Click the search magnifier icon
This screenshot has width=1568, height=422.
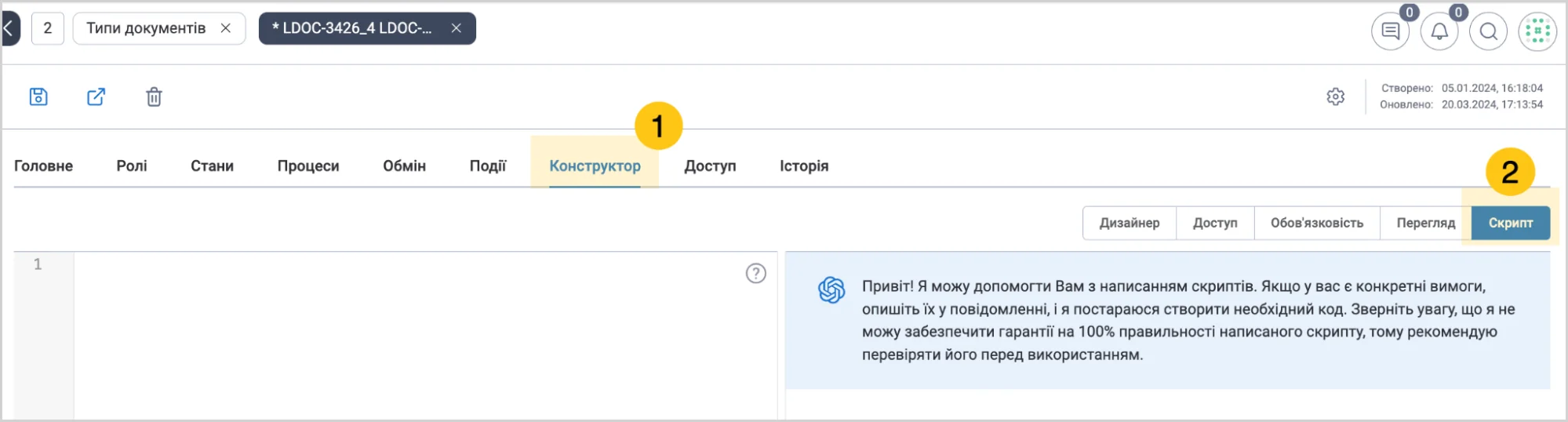point(1488,31)
